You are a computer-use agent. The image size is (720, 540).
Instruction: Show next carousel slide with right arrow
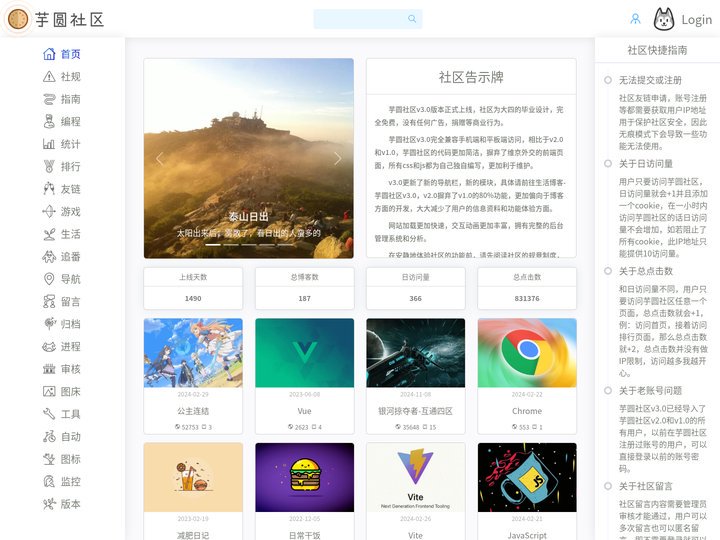tap(338, 159)
